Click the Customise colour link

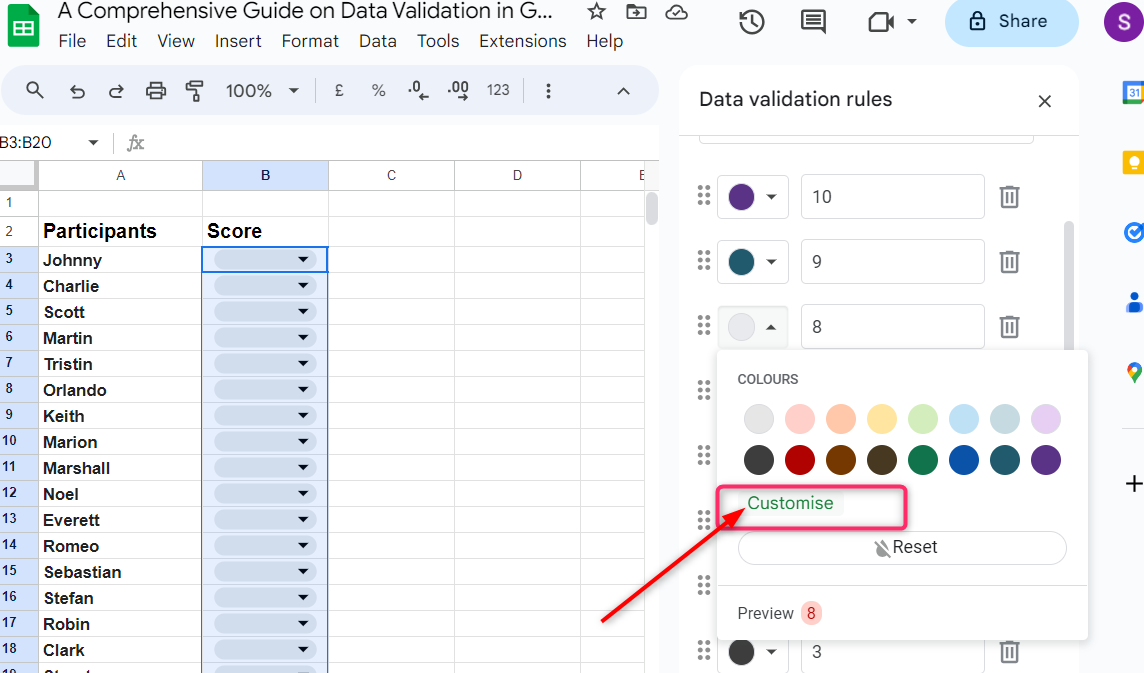[x=790, y=503]
